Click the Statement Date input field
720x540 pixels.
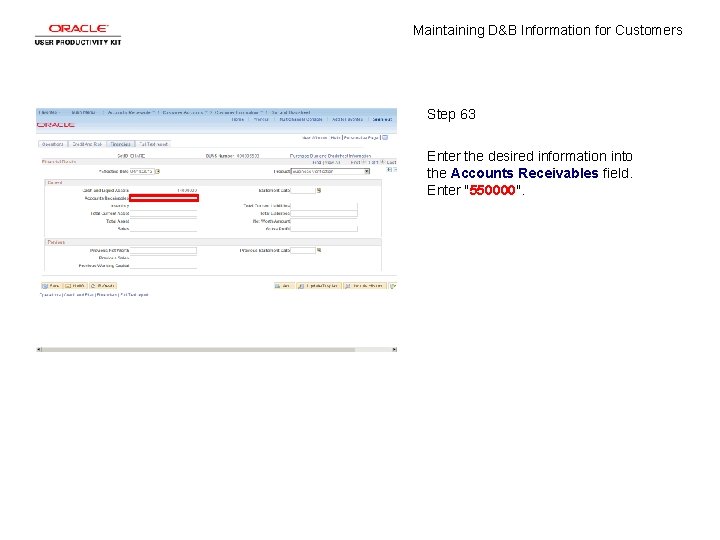coord(303,190)
